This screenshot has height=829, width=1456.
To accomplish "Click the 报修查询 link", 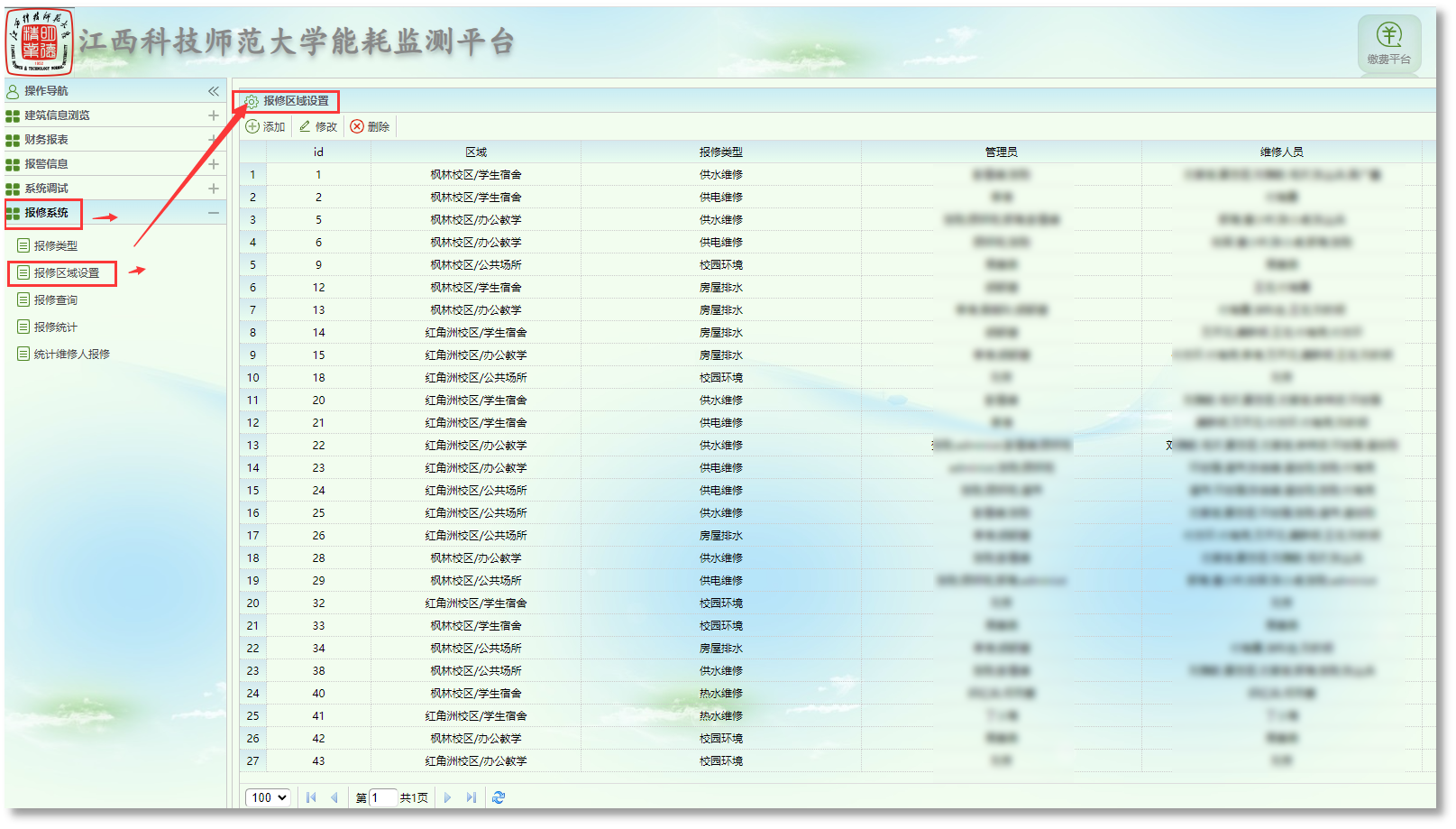I will 58,299.
